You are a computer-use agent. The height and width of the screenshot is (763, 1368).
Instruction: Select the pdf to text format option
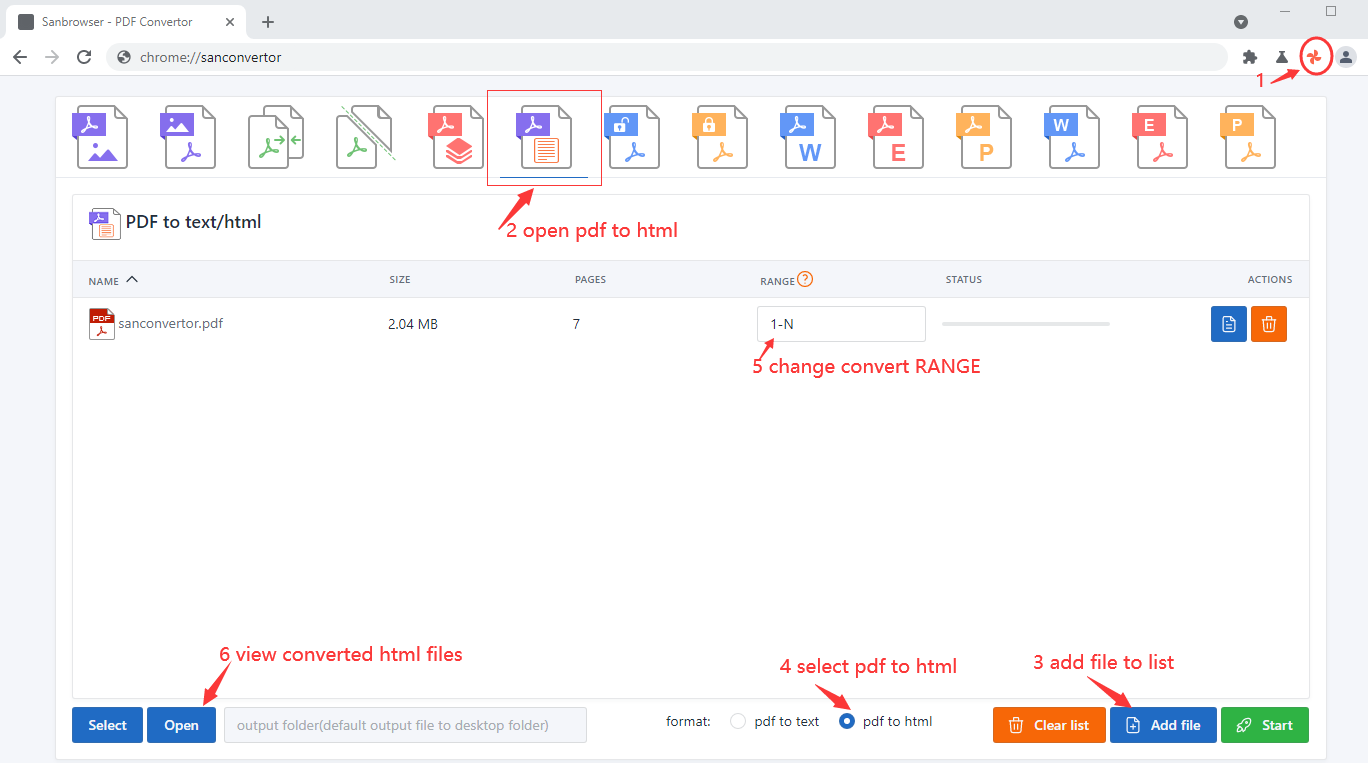(737, 720)
